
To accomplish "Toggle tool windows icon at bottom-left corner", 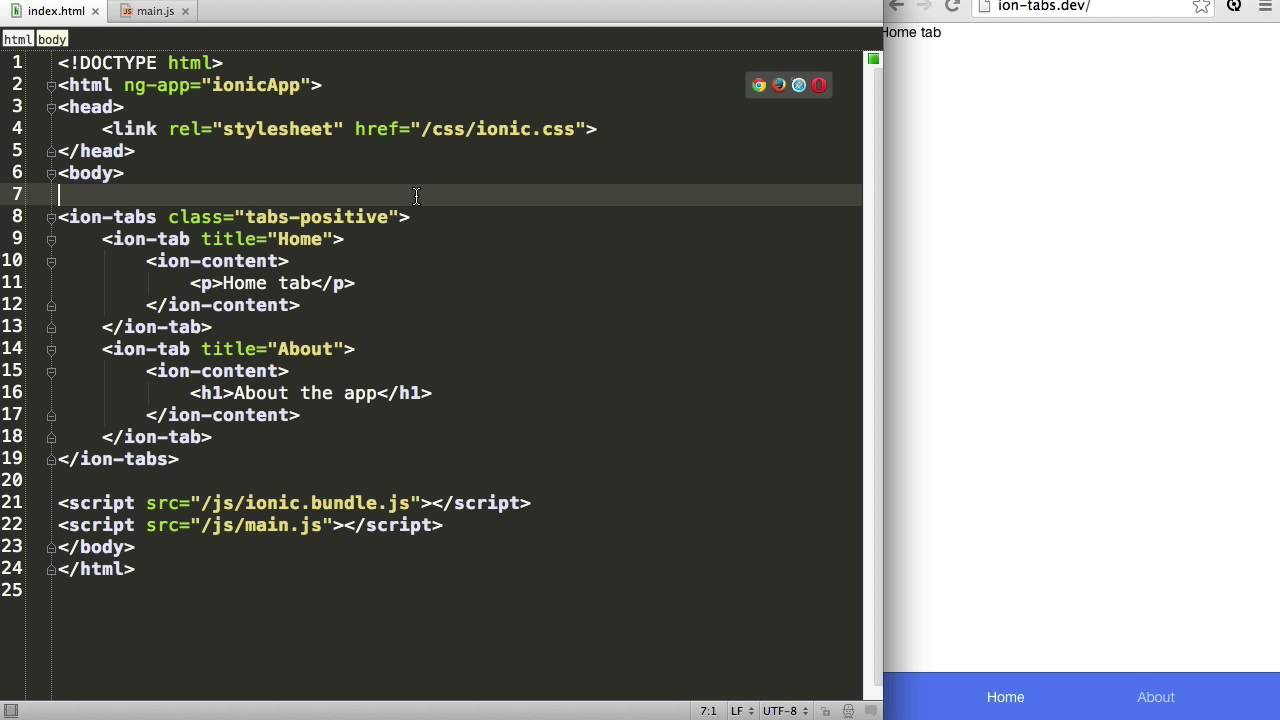I will (x=11, y=711).
